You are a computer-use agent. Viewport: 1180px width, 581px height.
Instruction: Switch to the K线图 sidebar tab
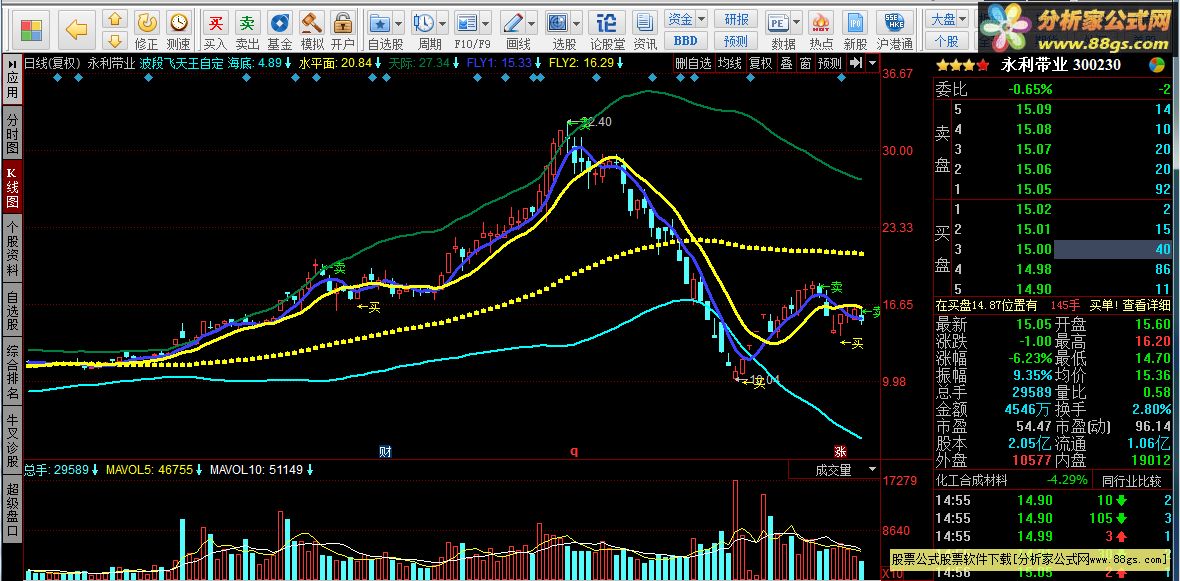[x=12, y=188]
